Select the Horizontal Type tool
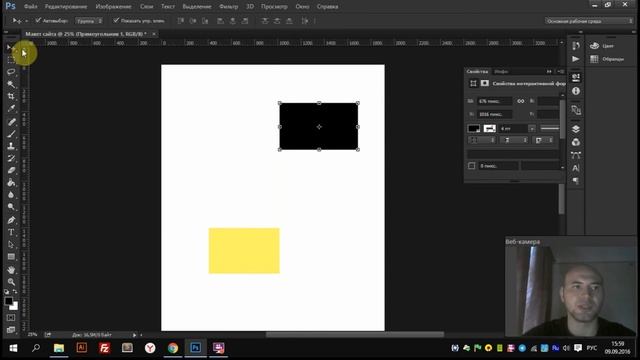 [11, 233]
